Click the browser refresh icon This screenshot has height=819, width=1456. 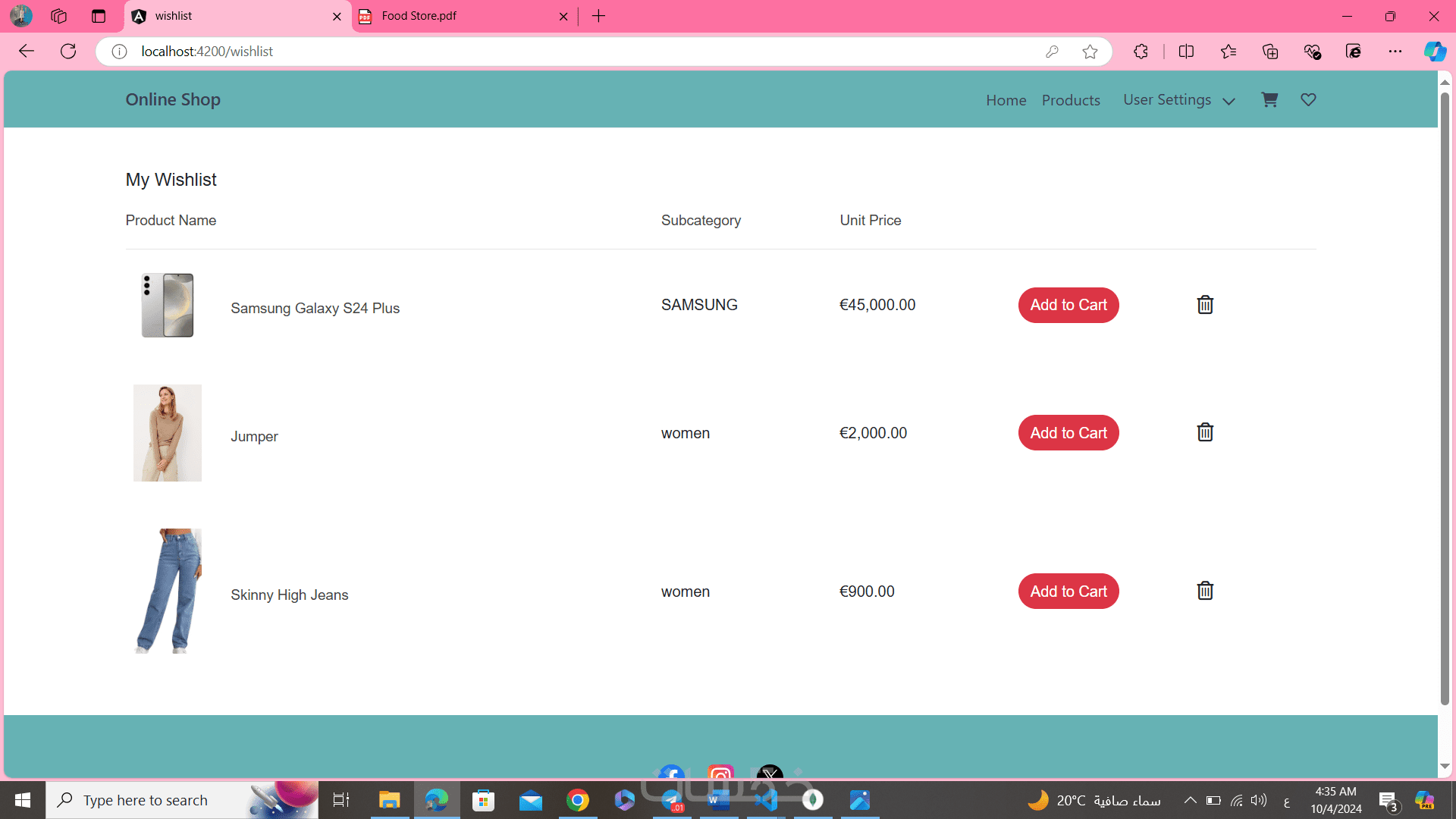coord(68,52)
